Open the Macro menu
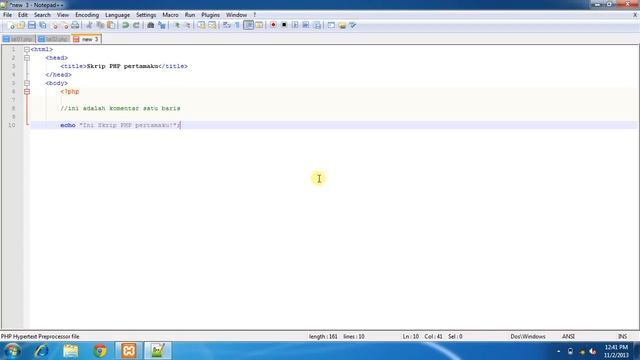Image resolution: width=640 pixels, height=360 pixels. [x=170, y=15]
